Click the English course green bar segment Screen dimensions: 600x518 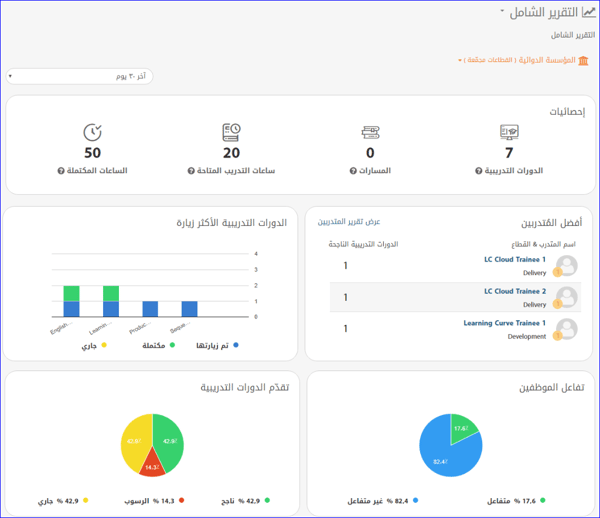click(71, 294)
